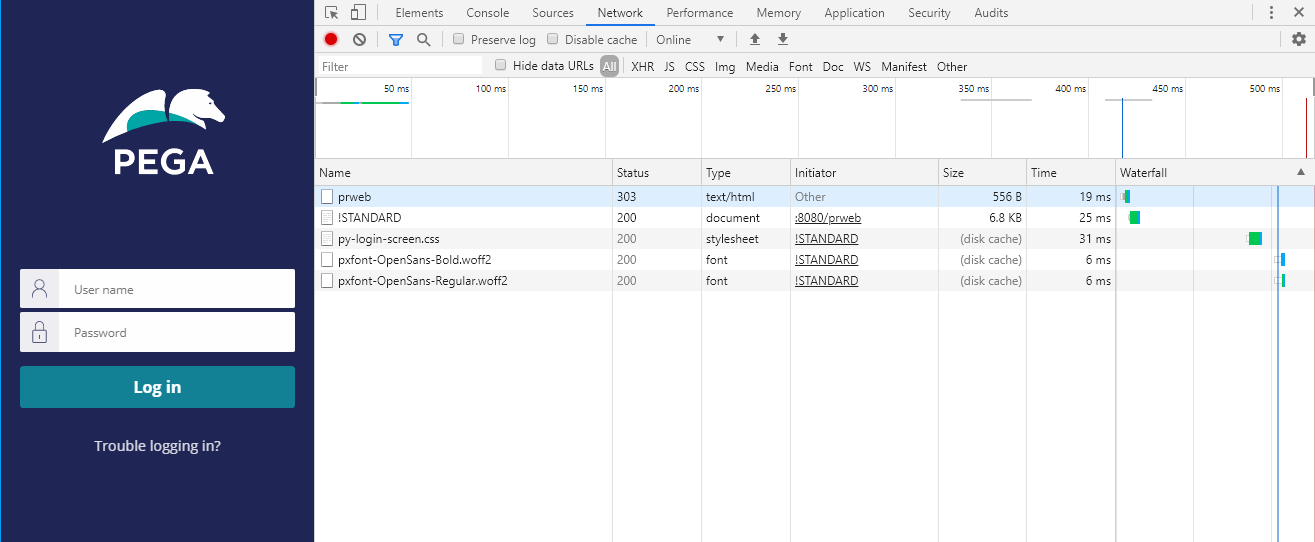Filter requests by Manifest
This screenshot has height=542, width=1315.
click(x=904, y=67)
